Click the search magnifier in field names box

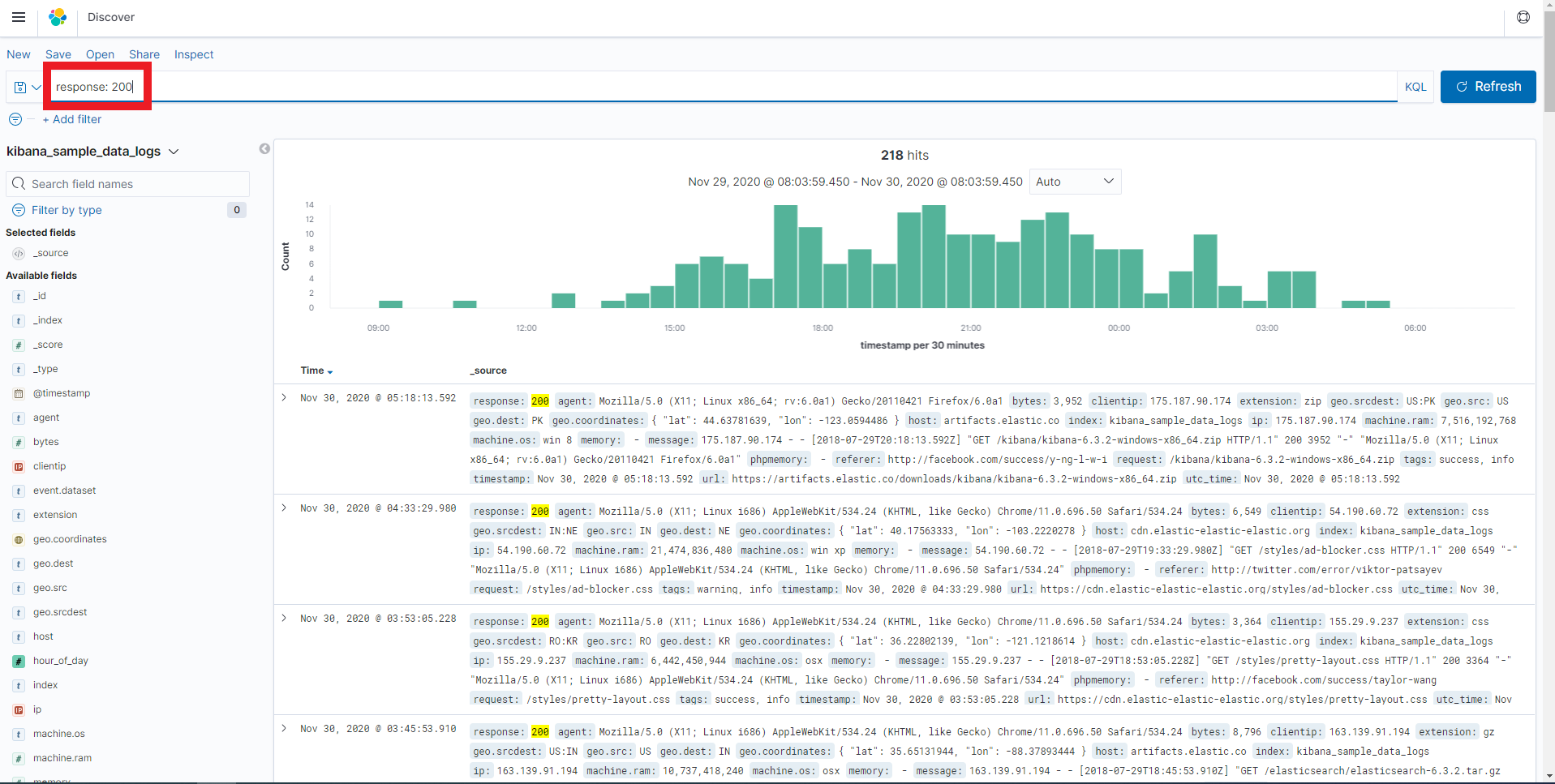(x=18, y=183)
